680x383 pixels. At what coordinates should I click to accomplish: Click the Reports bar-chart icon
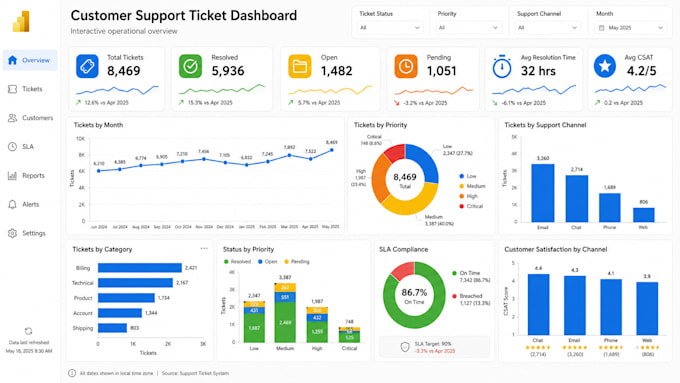(12, 176)
